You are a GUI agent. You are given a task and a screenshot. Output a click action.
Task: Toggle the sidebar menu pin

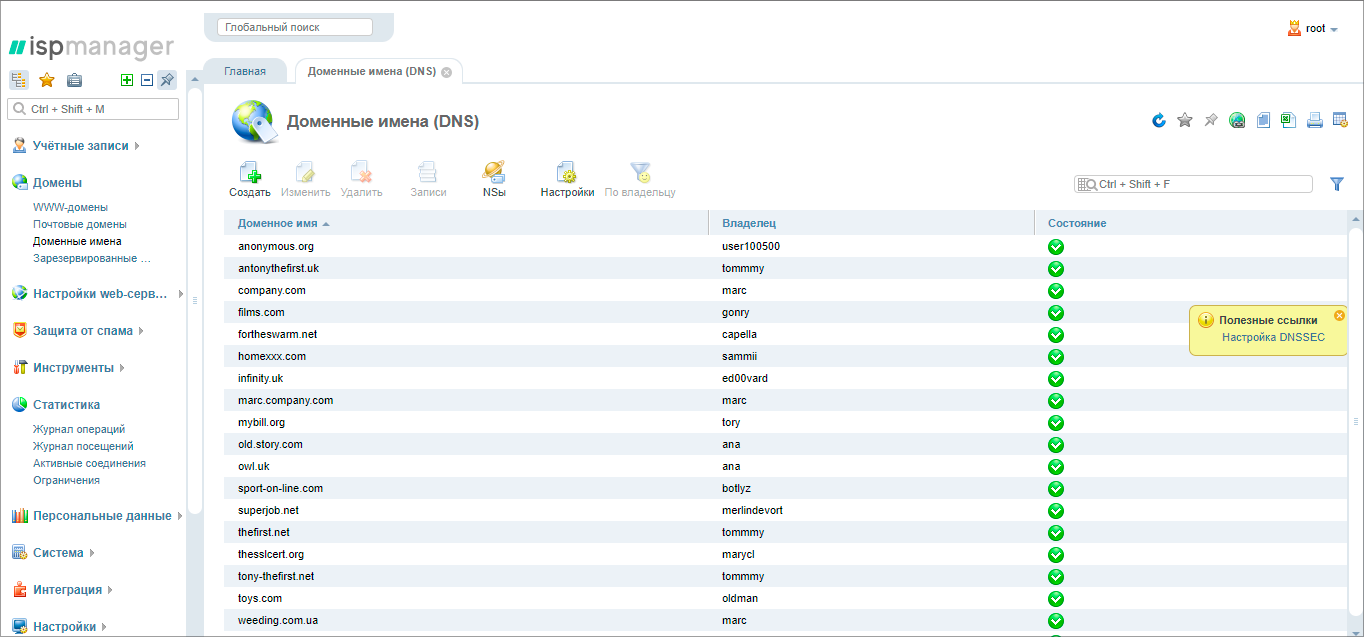[x=167, y=80]
